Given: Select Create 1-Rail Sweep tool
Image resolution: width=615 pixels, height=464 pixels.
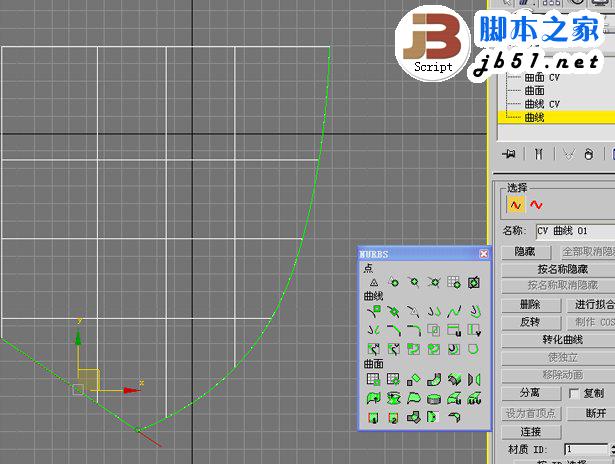Looking at the screenshot, I should pos(374,417).
